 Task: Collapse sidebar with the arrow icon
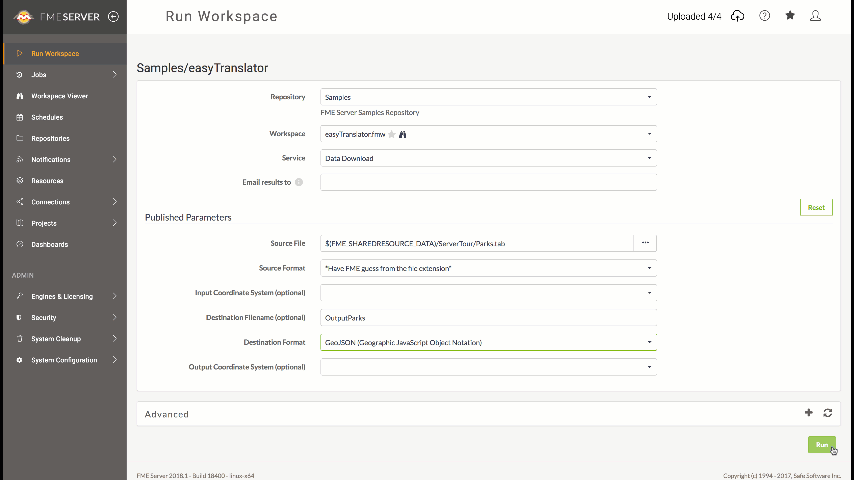point(113,17)
